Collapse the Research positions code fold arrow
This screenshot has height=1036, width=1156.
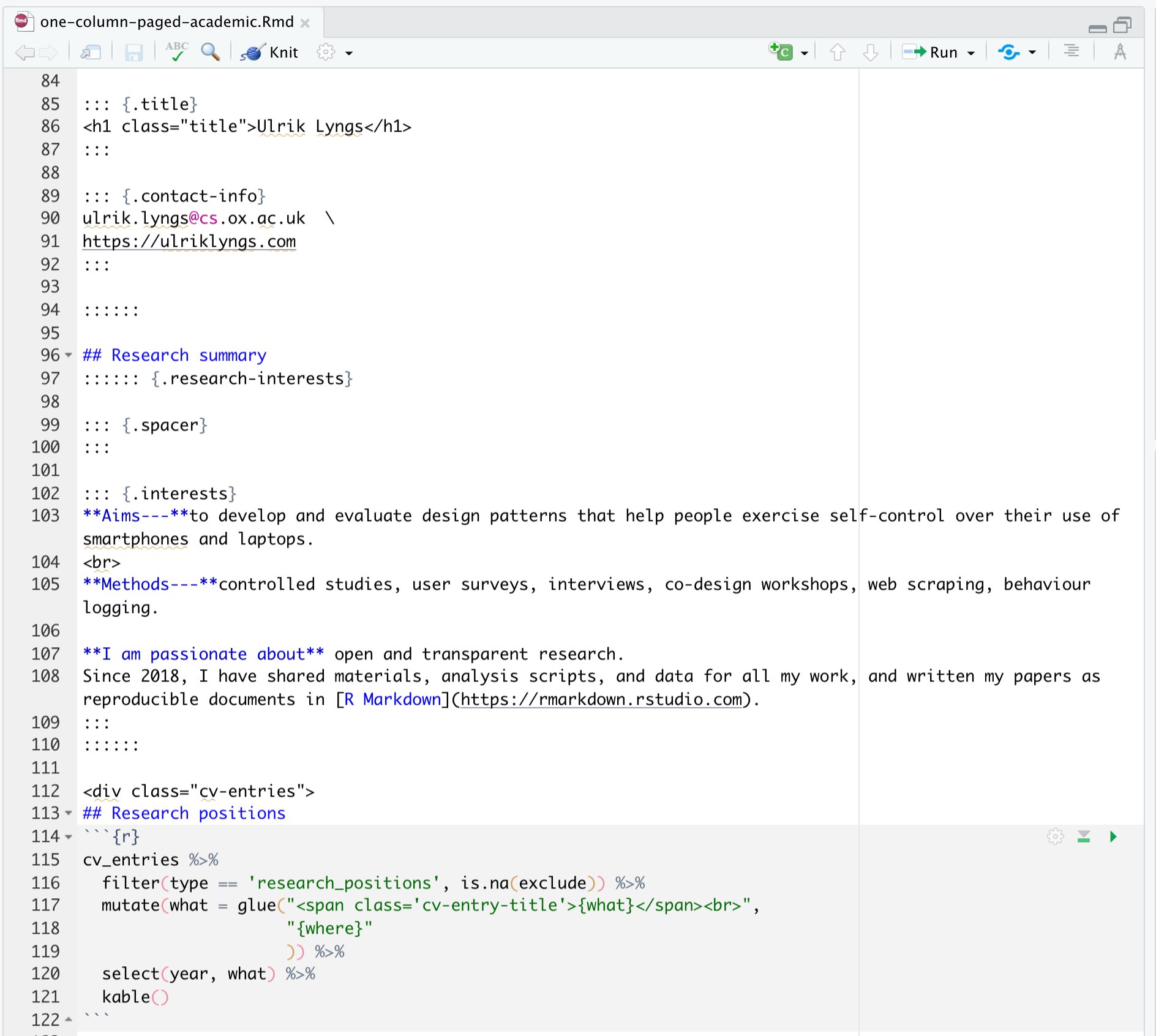tap(67, 814)
